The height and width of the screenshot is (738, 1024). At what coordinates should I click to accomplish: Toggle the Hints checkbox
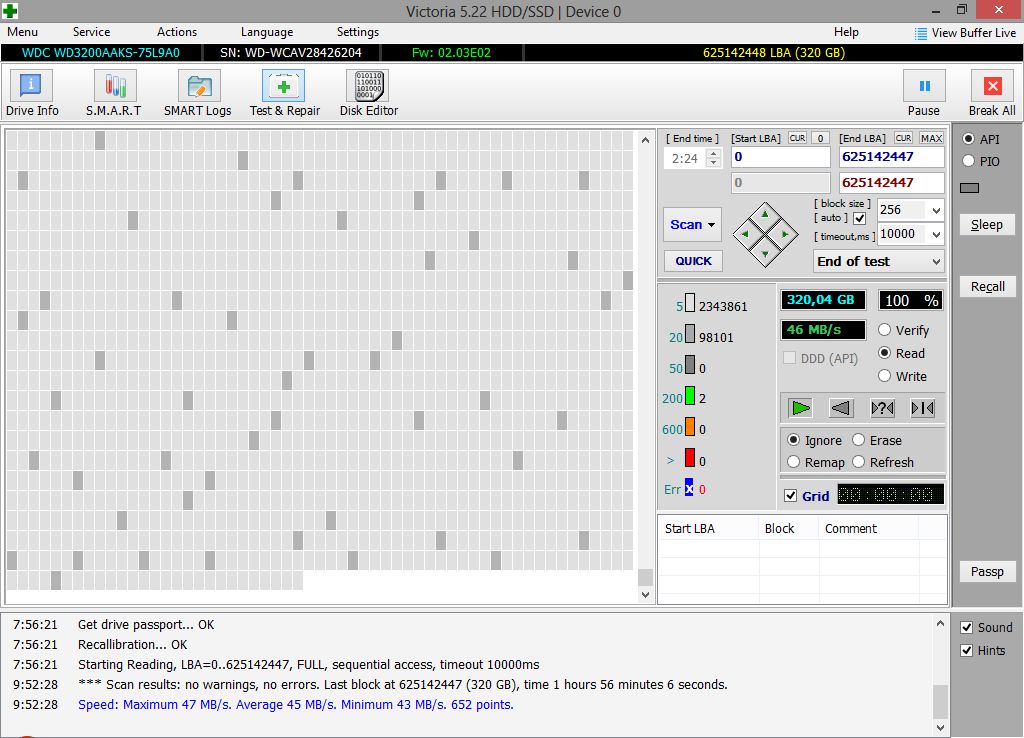point(967,650)
